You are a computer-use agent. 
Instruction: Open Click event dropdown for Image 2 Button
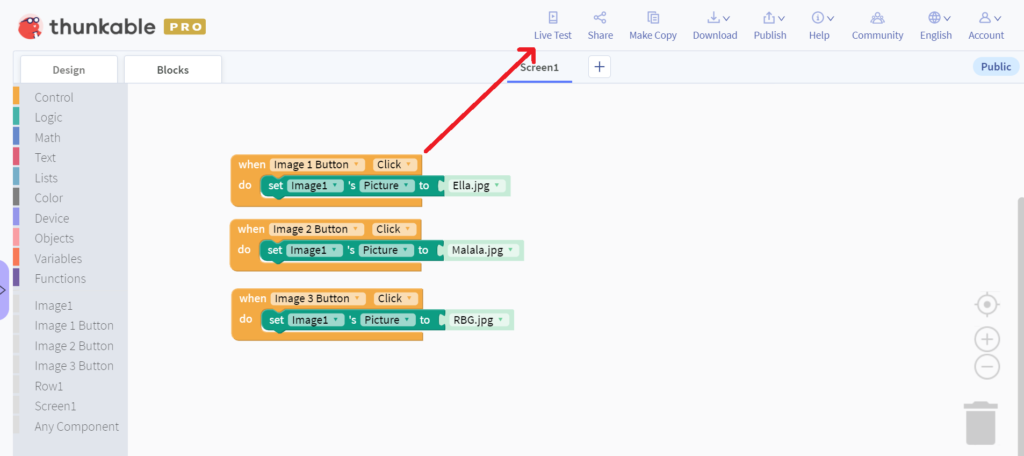click(x=394, y=229)
